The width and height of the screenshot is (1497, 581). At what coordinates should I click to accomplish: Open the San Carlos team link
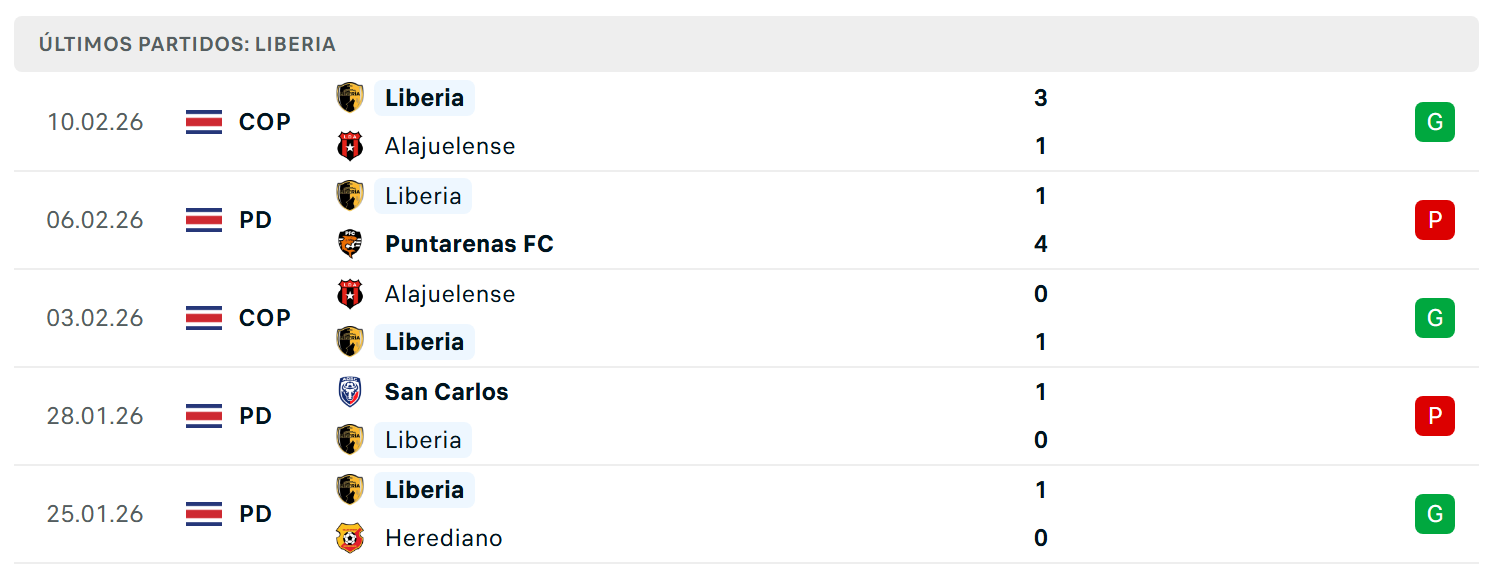446,392
